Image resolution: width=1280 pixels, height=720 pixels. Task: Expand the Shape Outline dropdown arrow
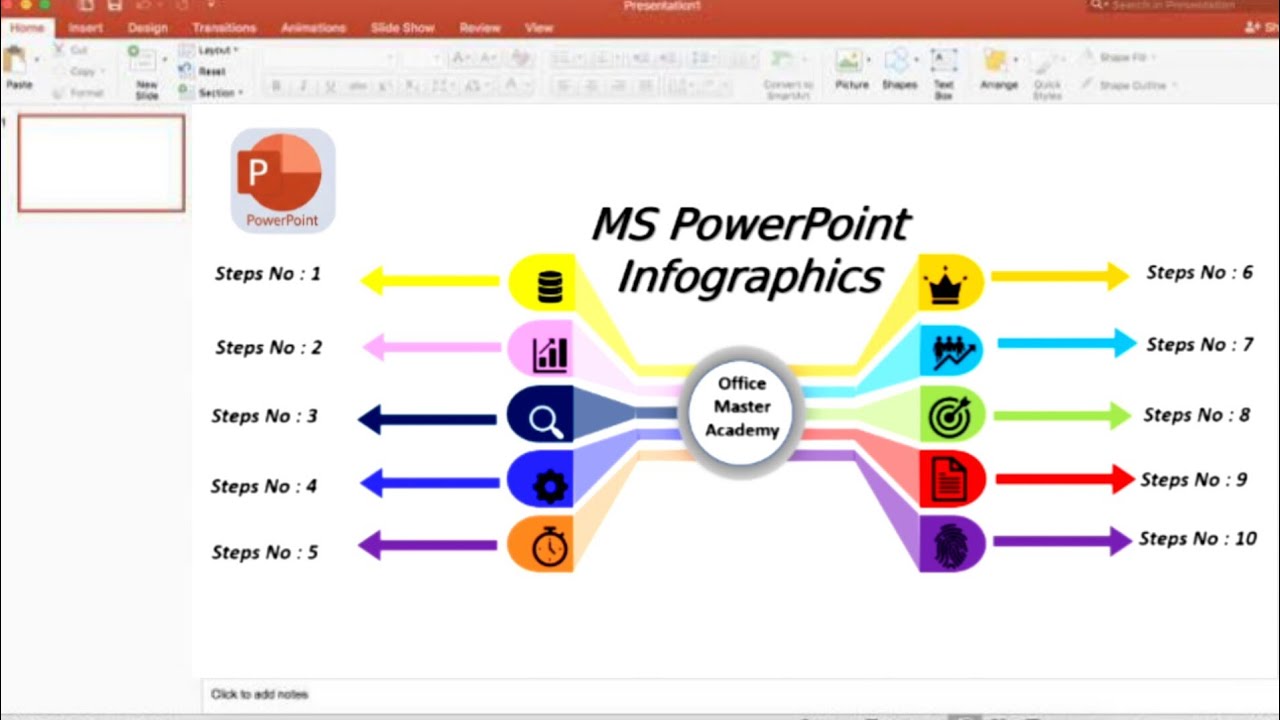(x=1173, y=86)
